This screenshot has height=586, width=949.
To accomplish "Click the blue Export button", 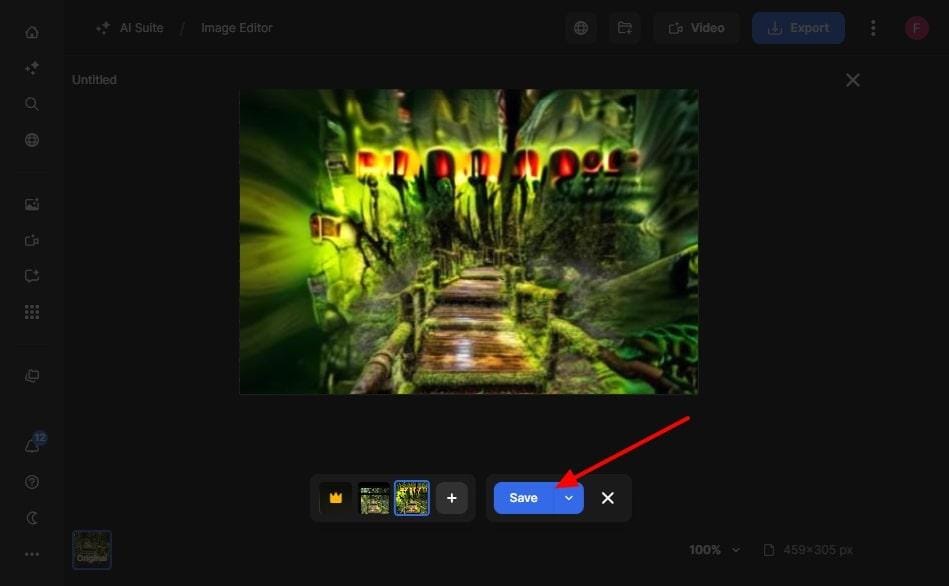I will click(798, 27).
